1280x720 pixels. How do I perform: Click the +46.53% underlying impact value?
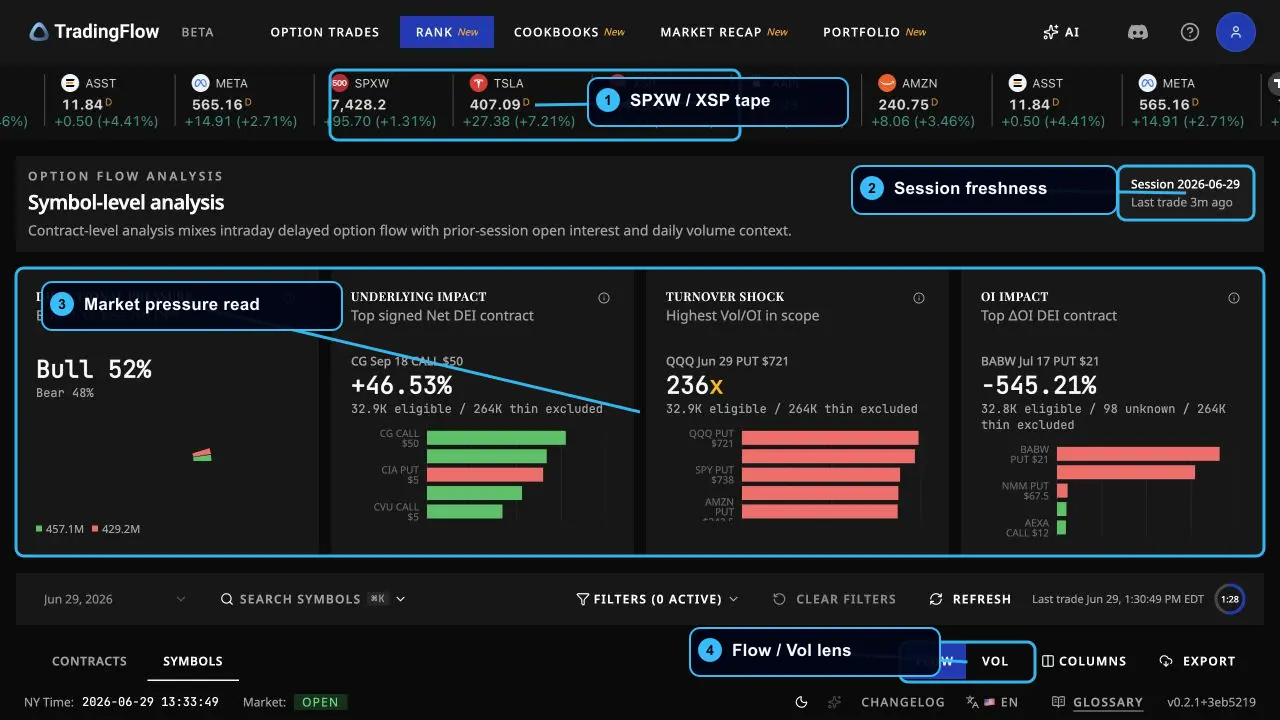[401, 385]
